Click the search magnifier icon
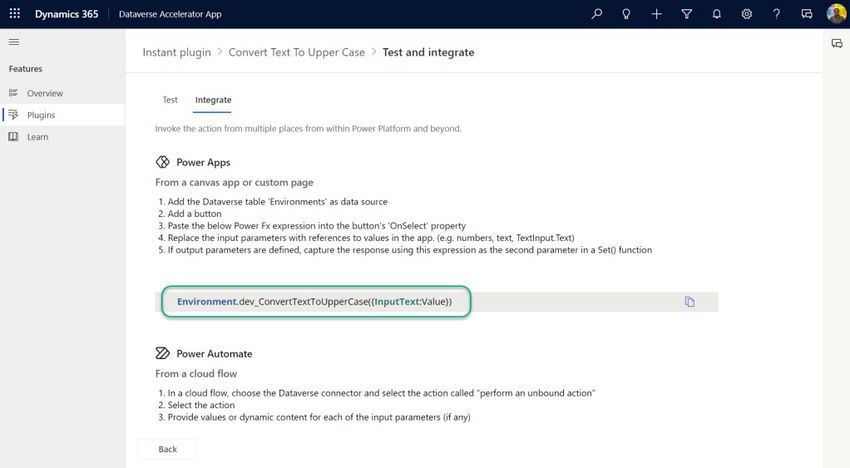The image size is (850, 468). [597, 14]
